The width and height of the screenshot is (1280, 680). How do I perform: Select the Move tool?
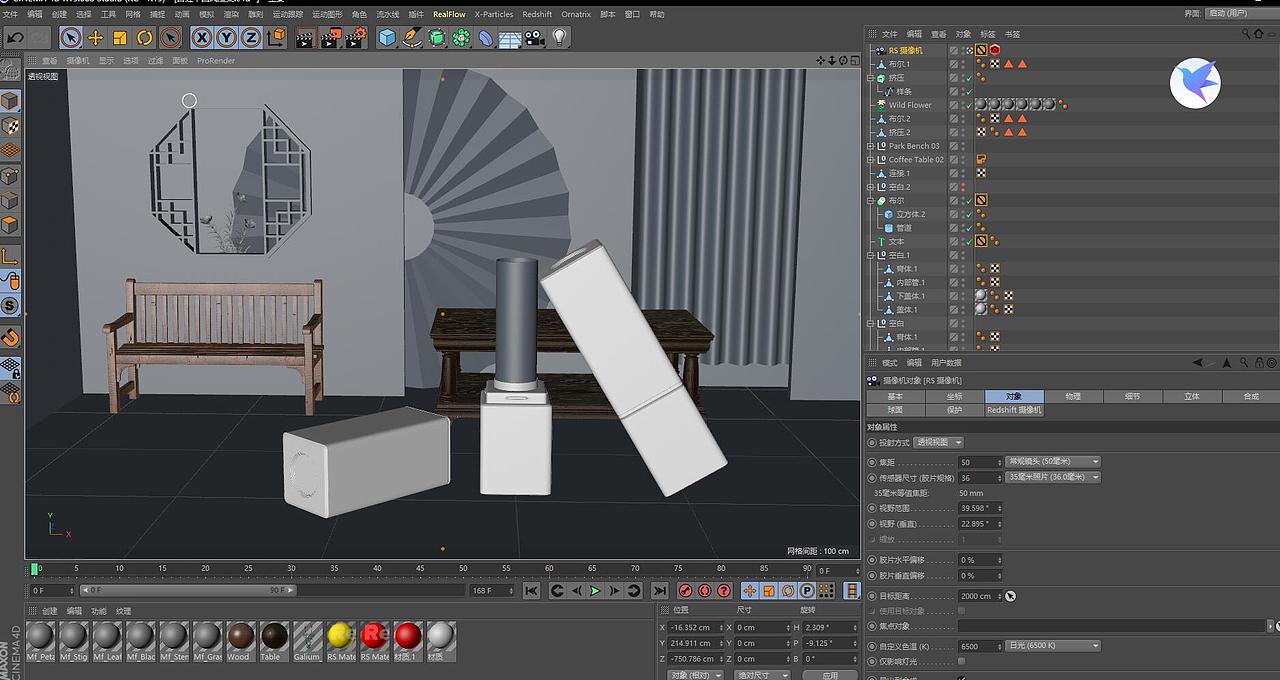pyautogui.click(x=96, y=38)
